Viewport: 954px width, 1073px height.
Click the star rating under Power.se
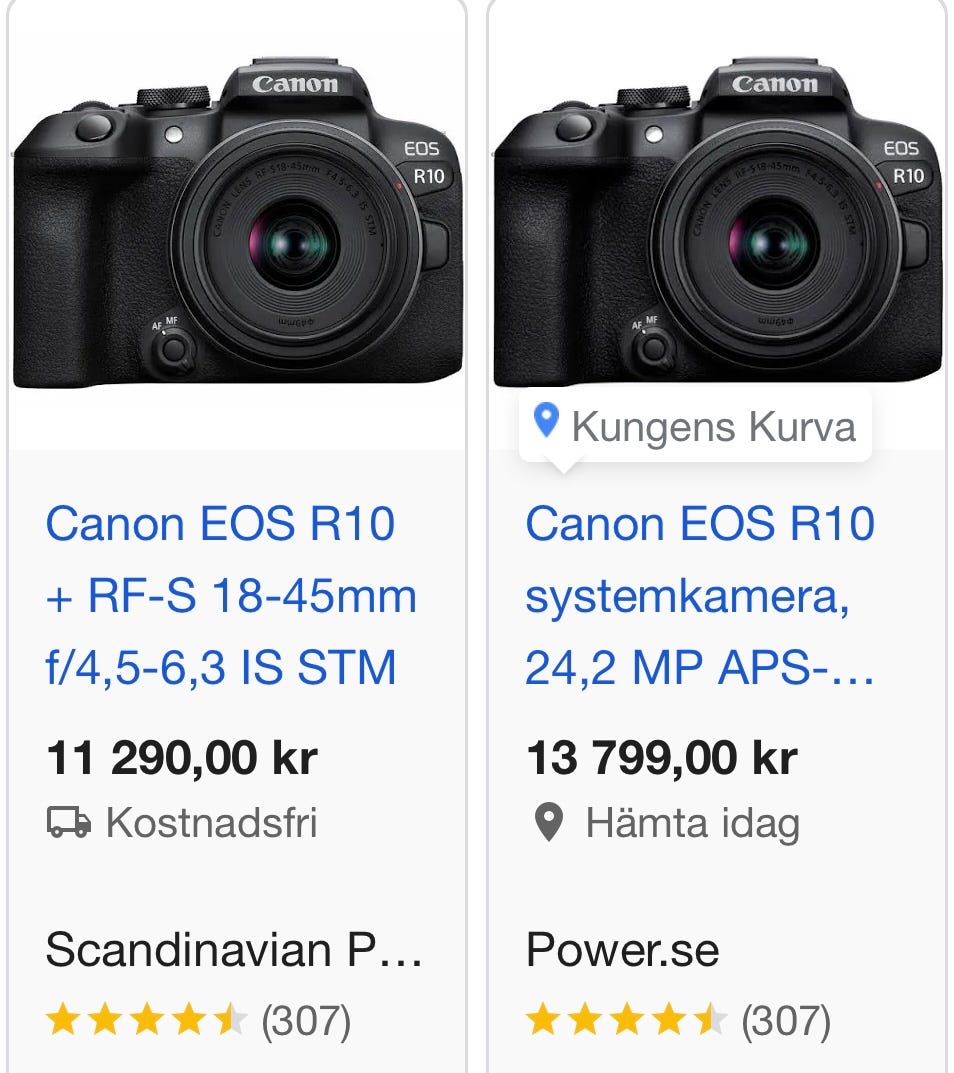point(626,1020)
